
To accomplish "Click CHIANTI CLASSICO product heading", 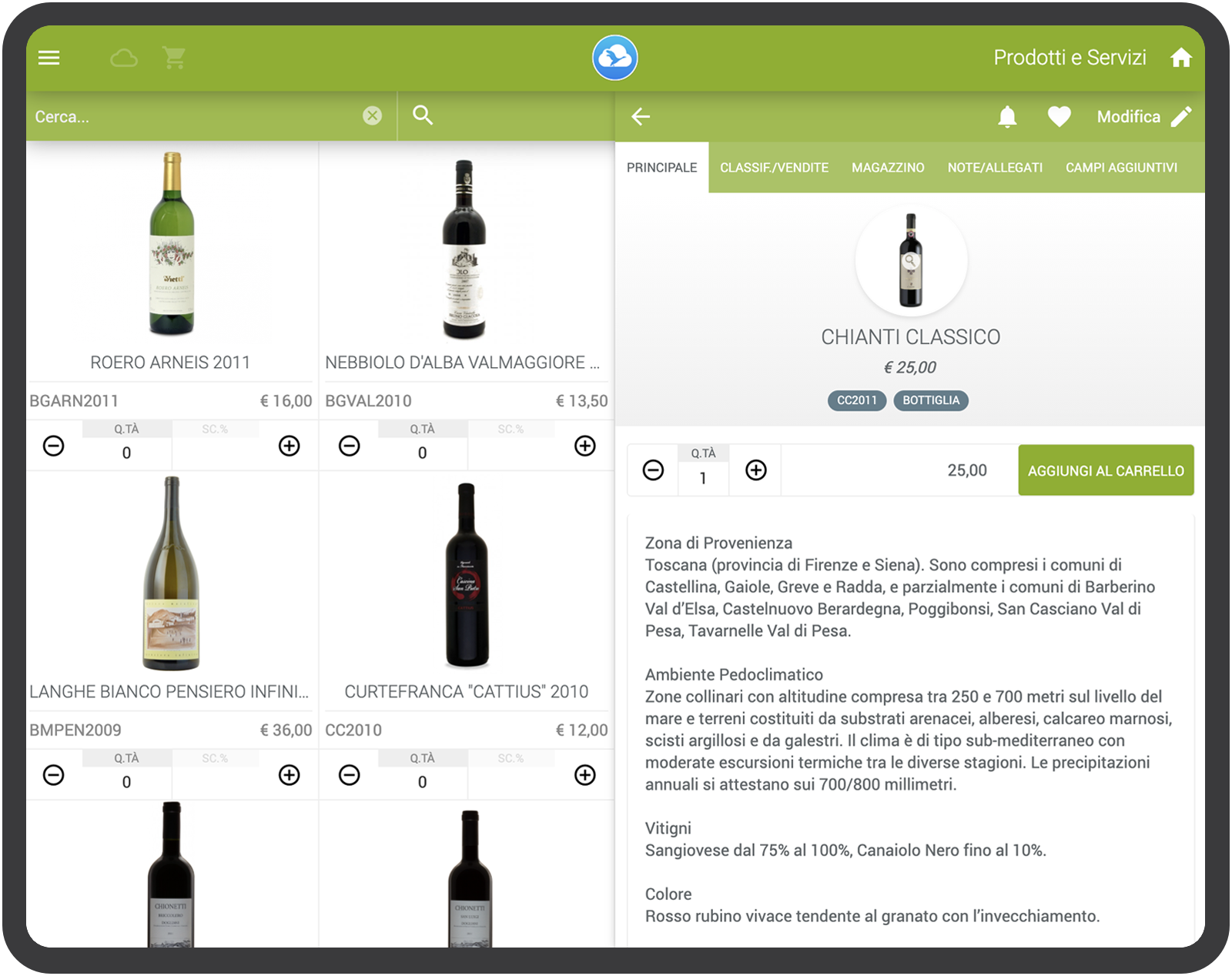I will [910, 337].
